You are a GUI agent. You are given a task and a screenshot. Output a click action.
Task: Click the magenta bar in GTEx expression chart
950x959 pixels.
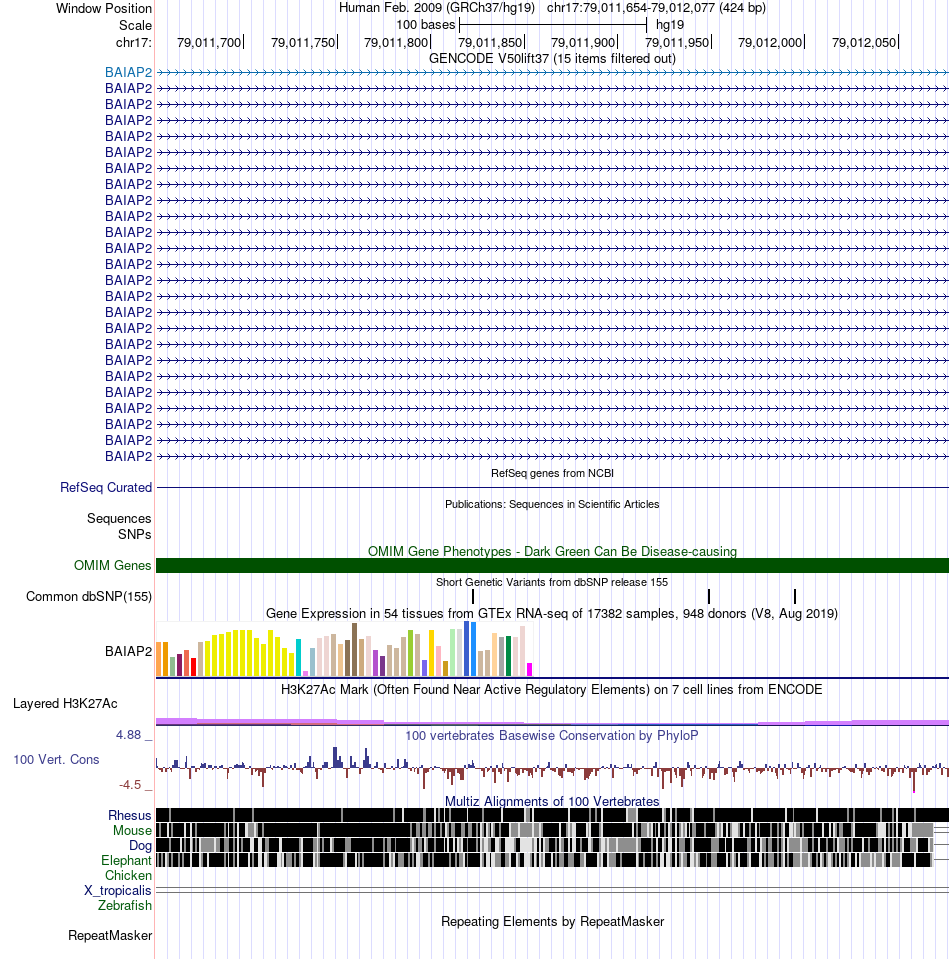click(x=530, y=669)
